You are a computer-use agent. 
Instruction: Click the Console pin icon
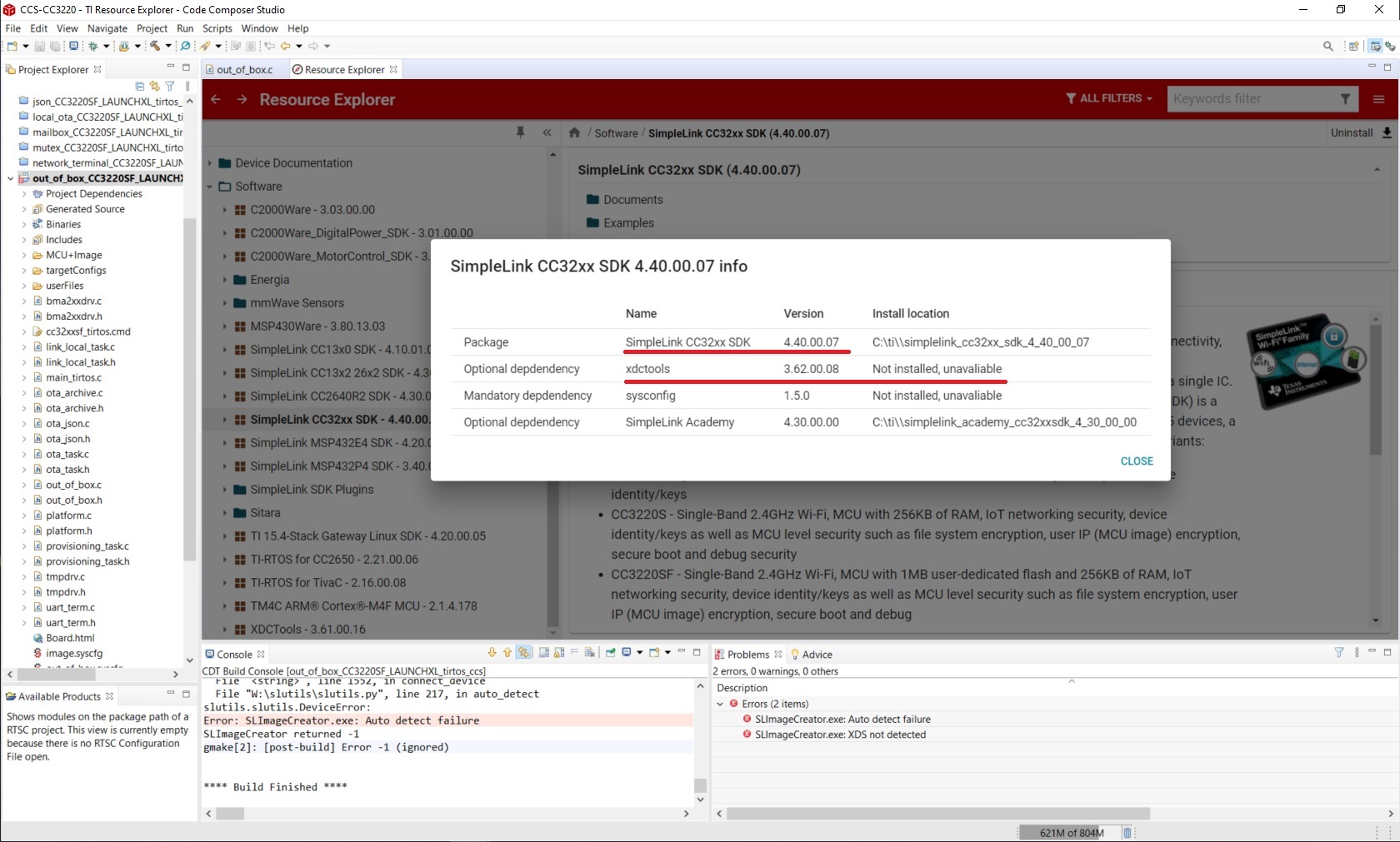pyautogui.click(x=612, y=653)
